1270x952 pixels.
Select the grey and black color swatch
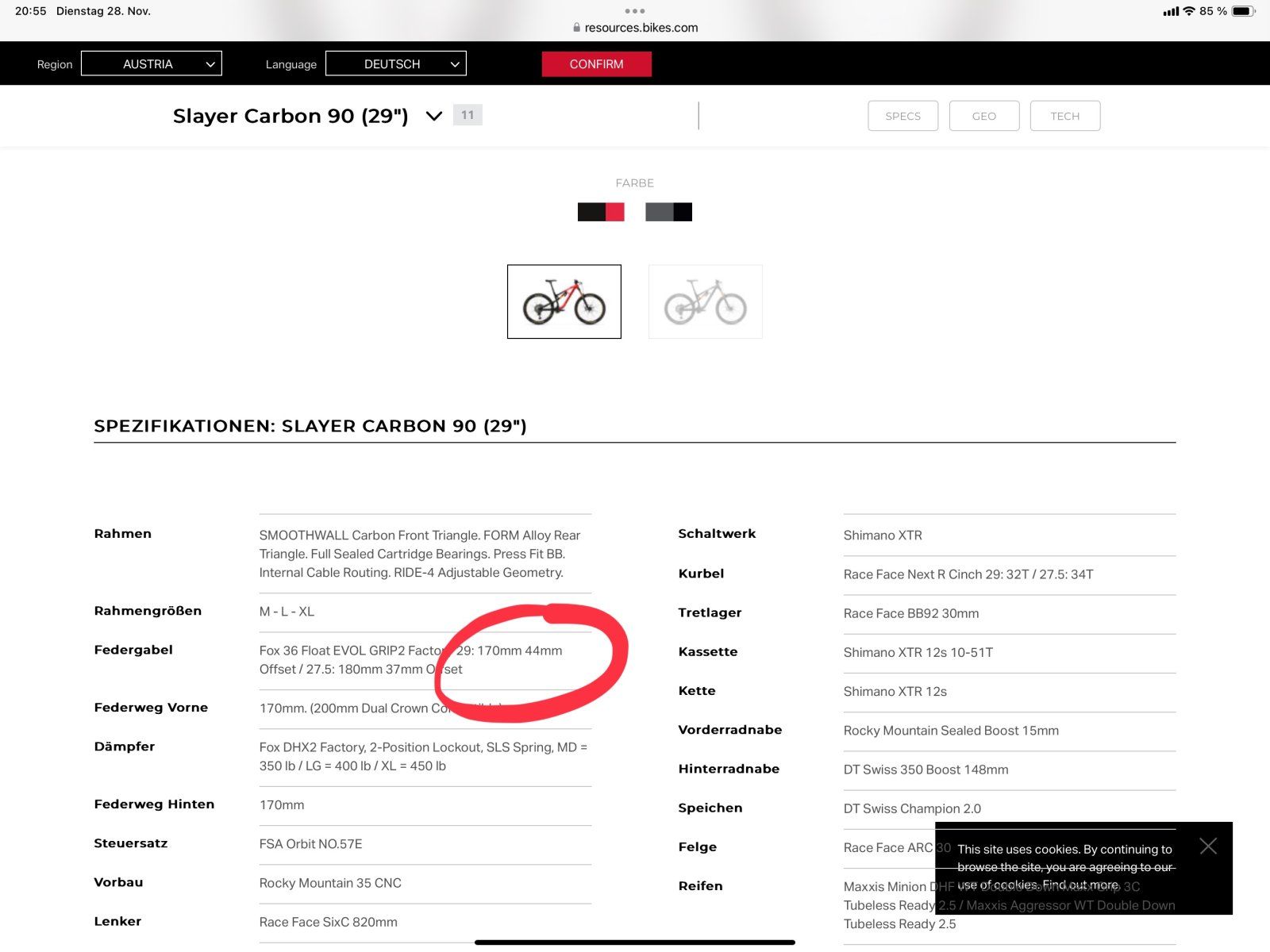[x=668, y=212]
